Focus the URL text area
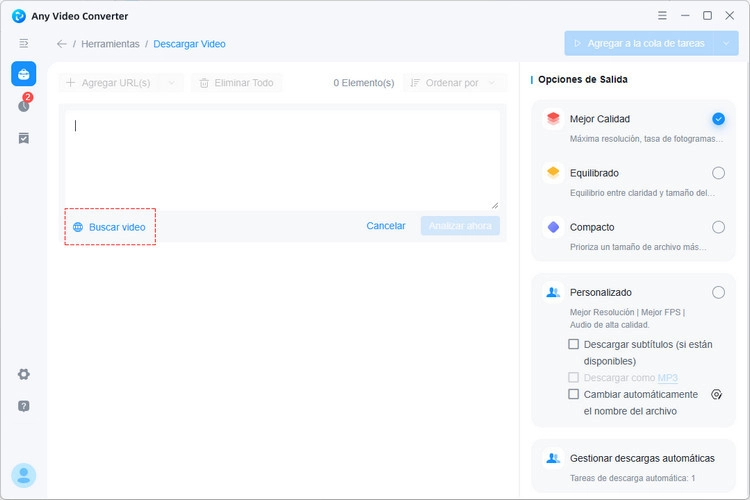Viewport: 750px width, 500px height. (283, 160)
